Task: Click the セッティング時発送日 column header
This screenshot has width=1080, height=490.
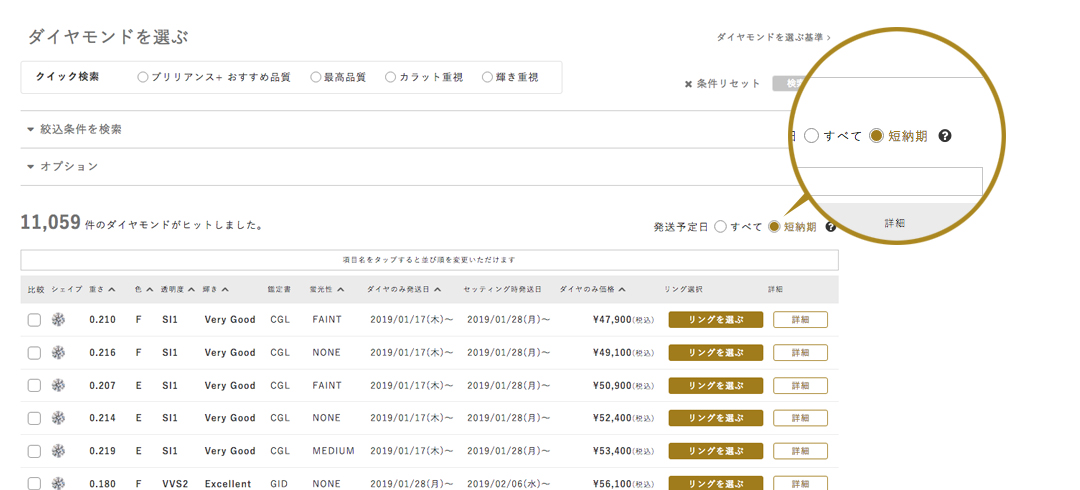Action: (502, 289)
